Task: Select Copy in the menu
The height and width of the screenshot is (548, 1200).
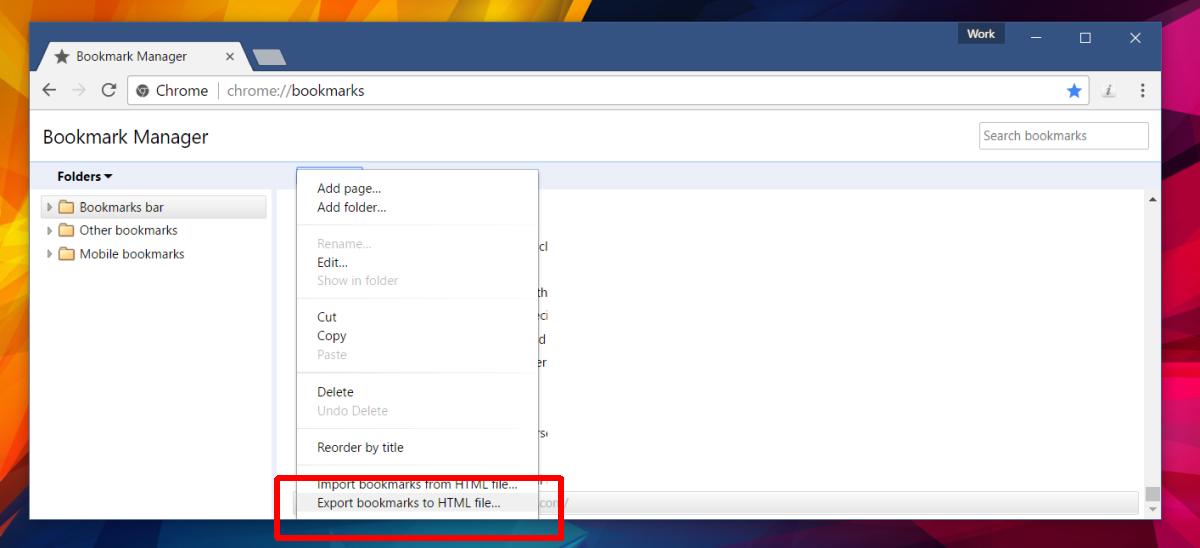Action: pyautogui.click(x=331, y=336)
